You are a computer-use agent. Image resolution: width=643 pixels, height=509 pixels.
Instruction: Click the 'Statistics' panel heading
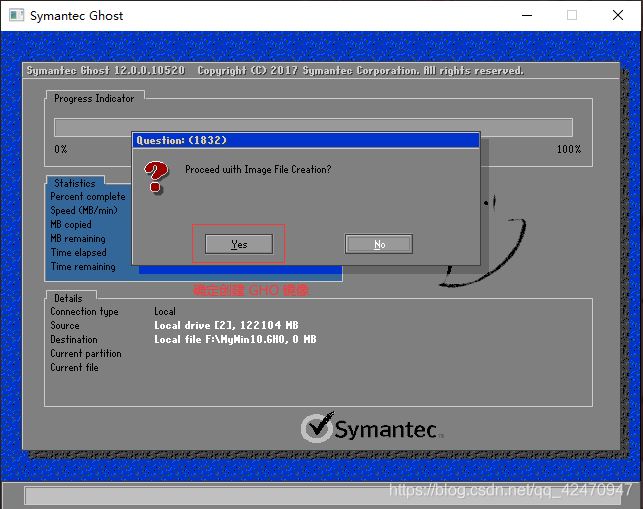pos(75,183)
